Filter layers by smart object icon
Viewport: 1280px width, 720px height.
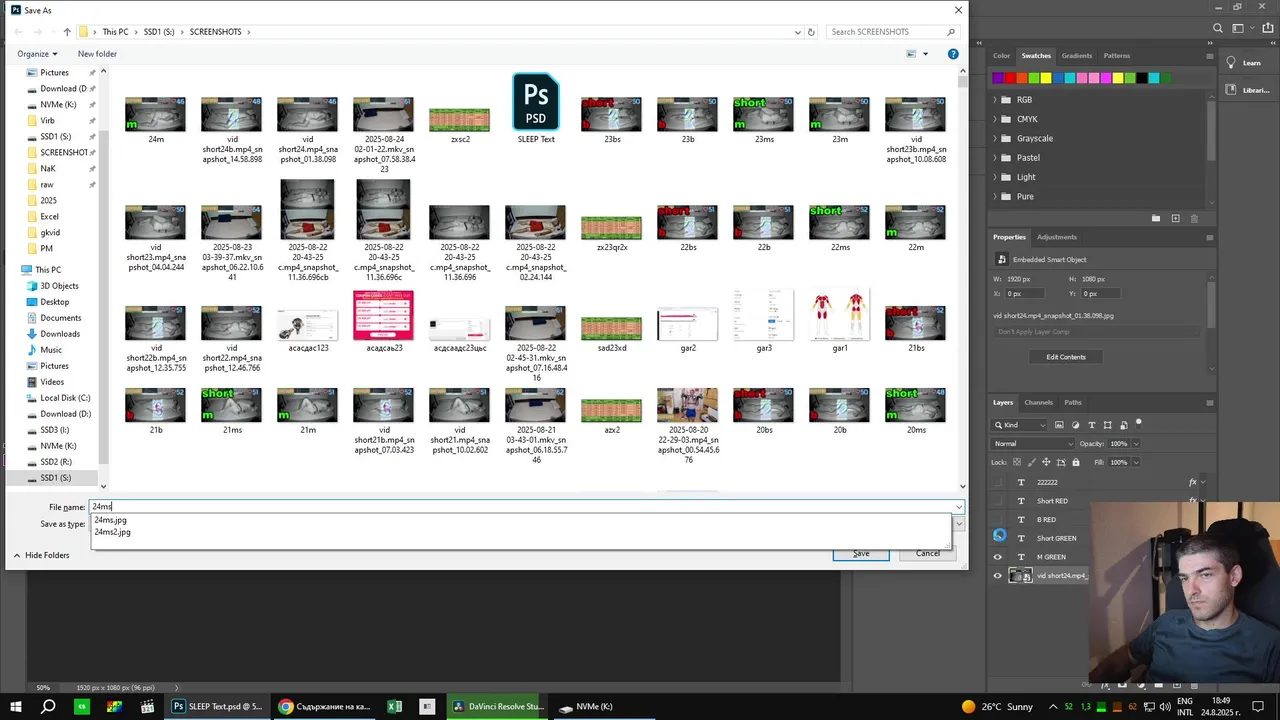[1124, 425]
